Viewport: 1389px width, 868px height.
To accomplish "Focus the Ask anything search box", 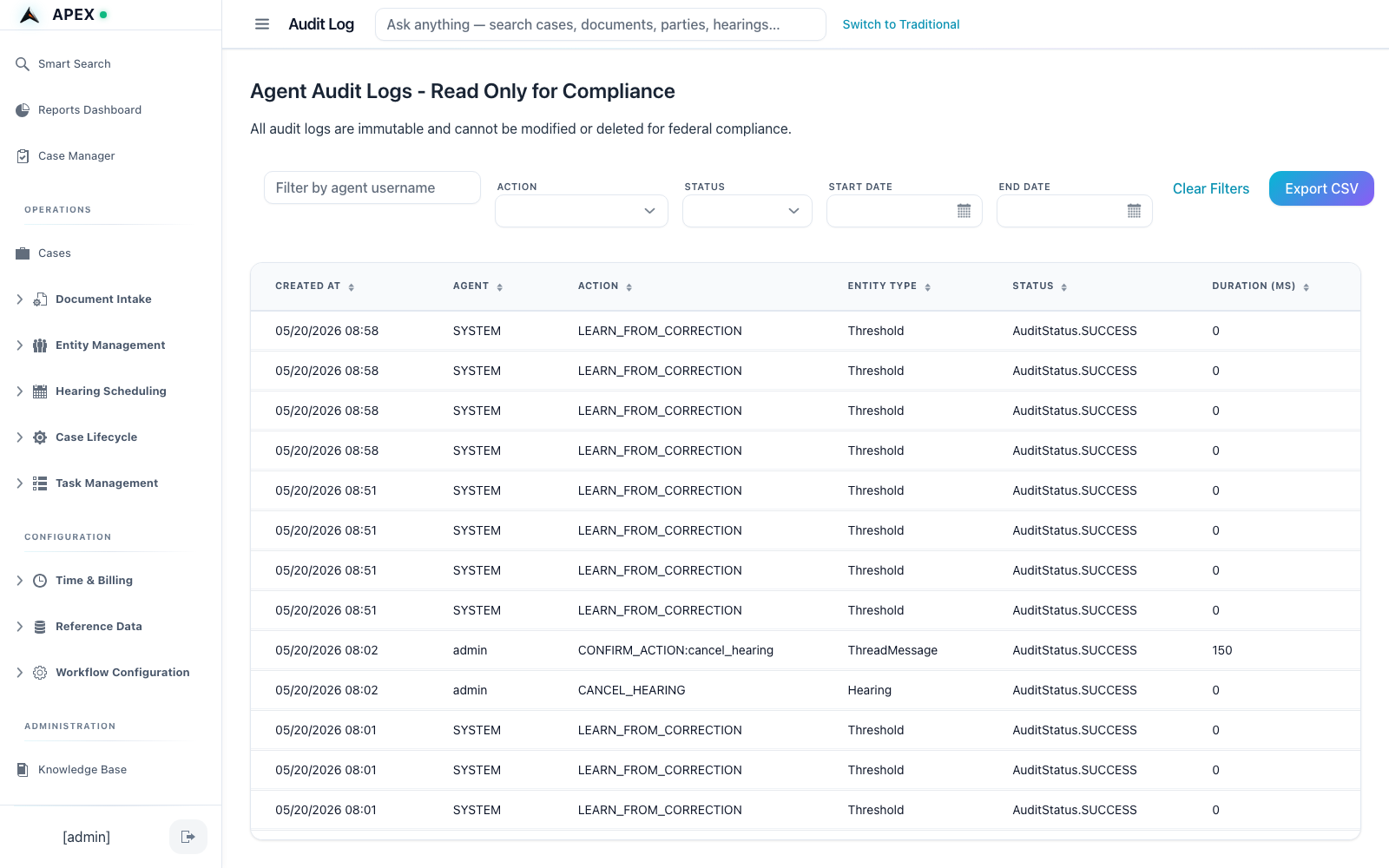I will click(x=601, y=24).
